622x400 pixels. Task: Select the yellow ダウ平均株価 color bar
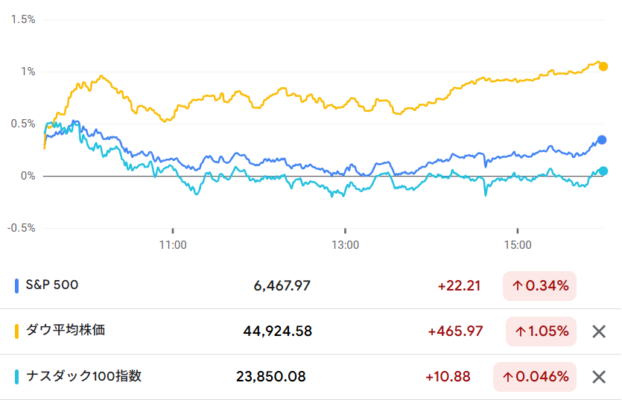pos(17,331)
